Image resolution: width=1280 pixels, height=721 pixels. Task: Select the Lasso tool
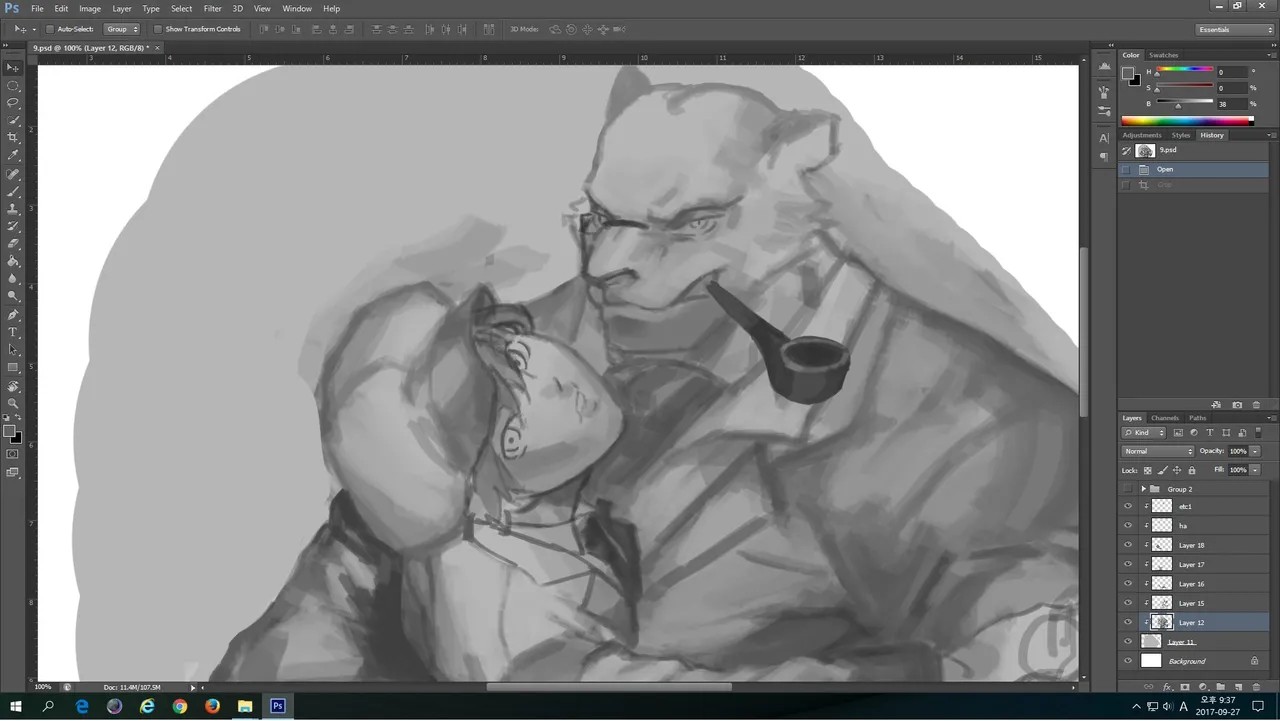(x=13, y=102)
